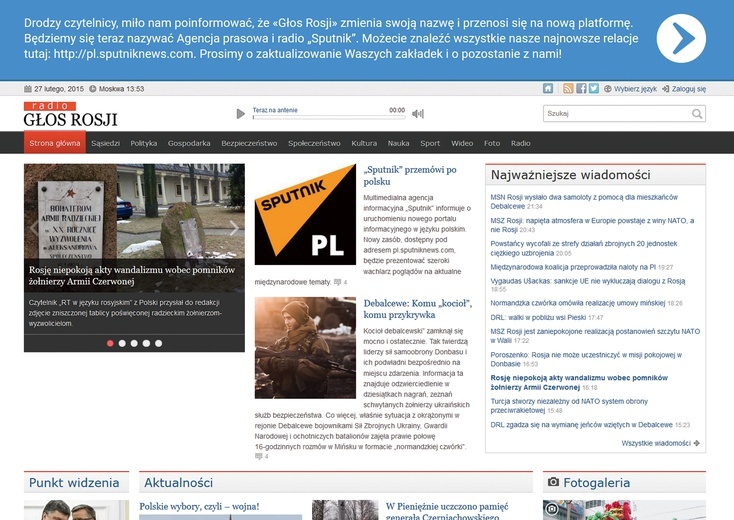Click Wszystkie wiadomości link with arrow

coord(661,443)
